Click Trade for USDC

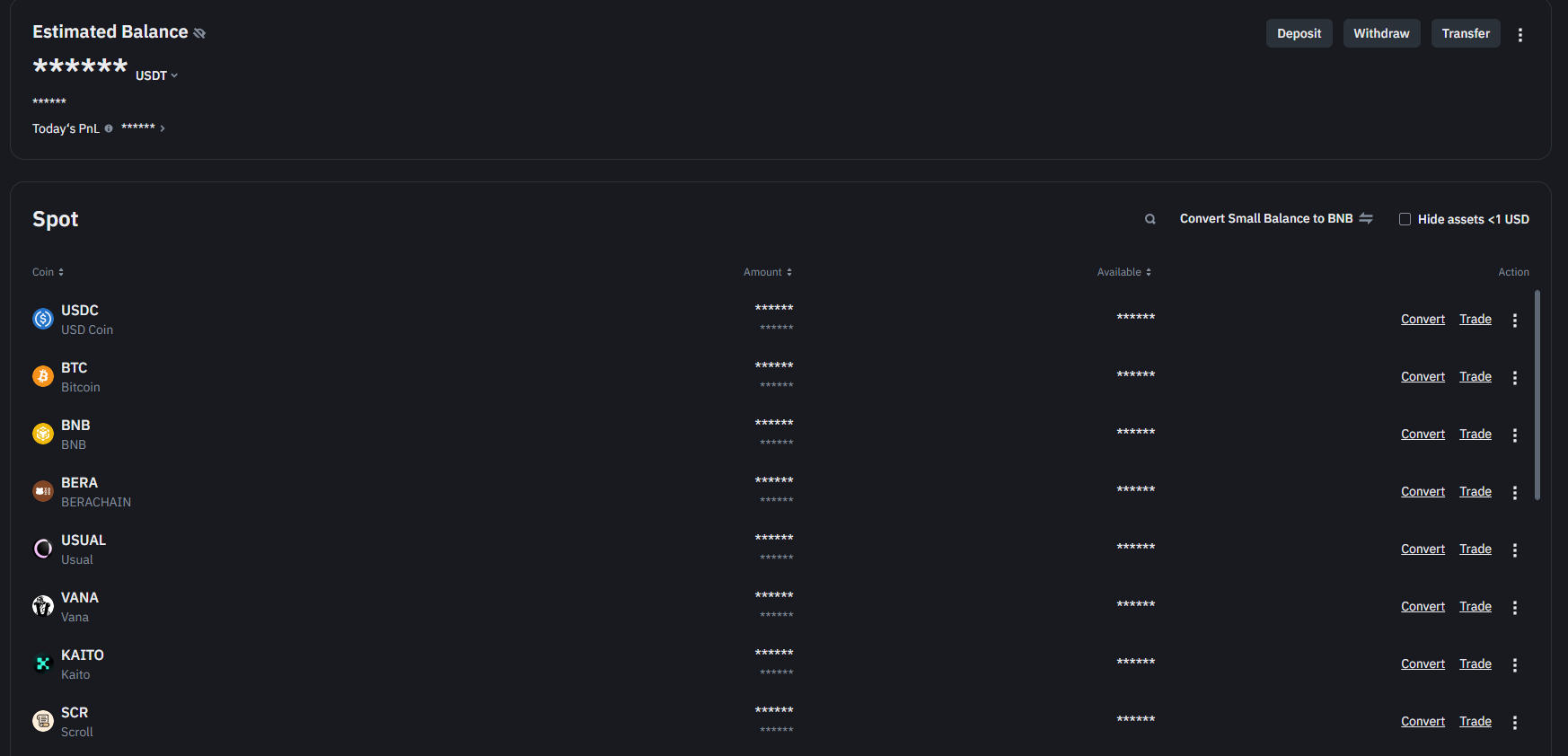[x=1476, y=319]
